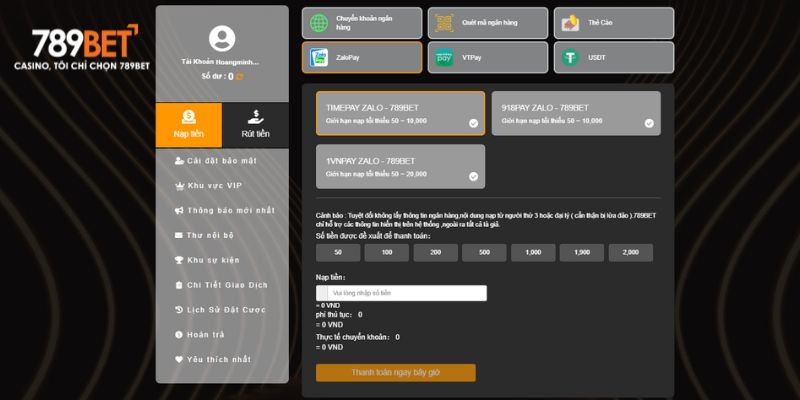The width and height of the screenshot is (800, 400).
Task: Choose the Quét mã ngân hàng method
Action: click(x=488, y=23)
